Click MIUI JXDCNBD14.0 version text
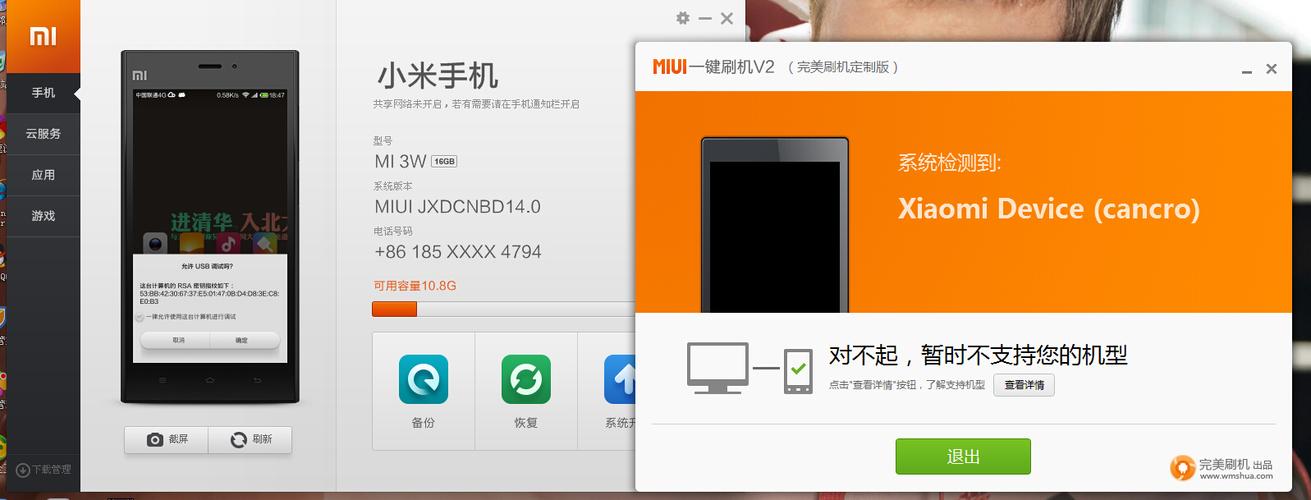 457,207
